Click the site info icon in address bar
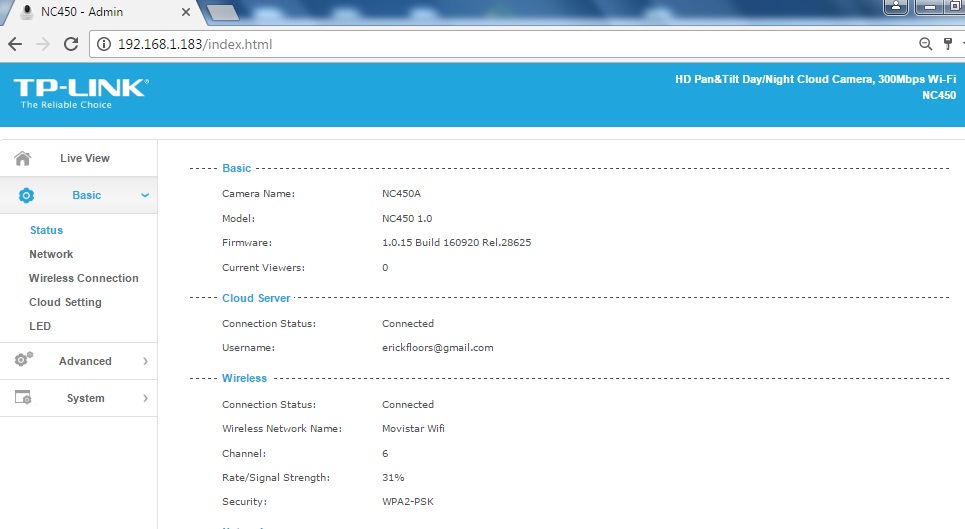Image resolution: width=965 pixels, height=529 pixels. pyautogui.click(x=104, y=44)
